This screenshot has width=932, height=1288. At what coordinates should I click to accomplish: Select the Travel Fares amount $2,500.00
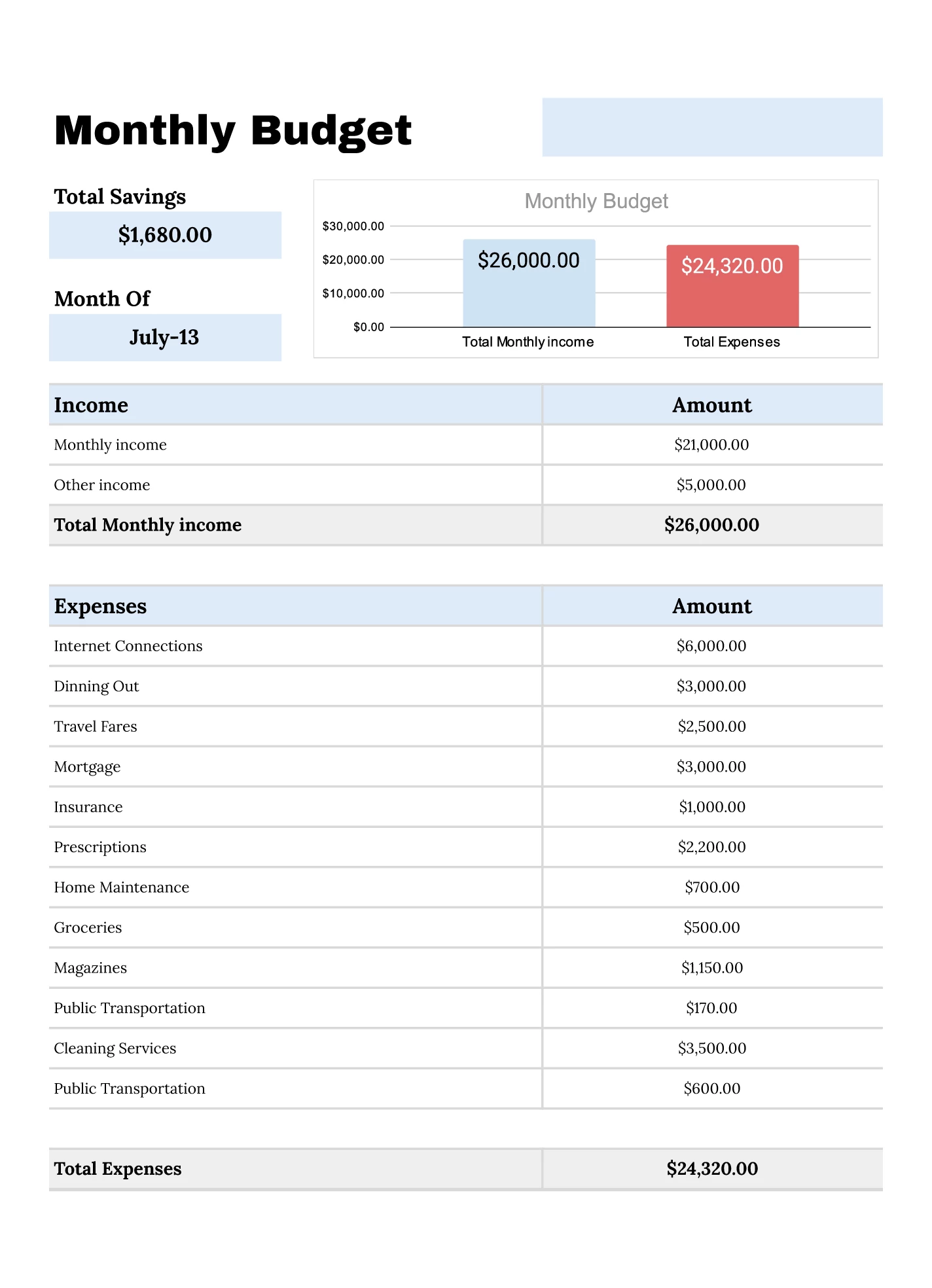(x=711, y=726)
